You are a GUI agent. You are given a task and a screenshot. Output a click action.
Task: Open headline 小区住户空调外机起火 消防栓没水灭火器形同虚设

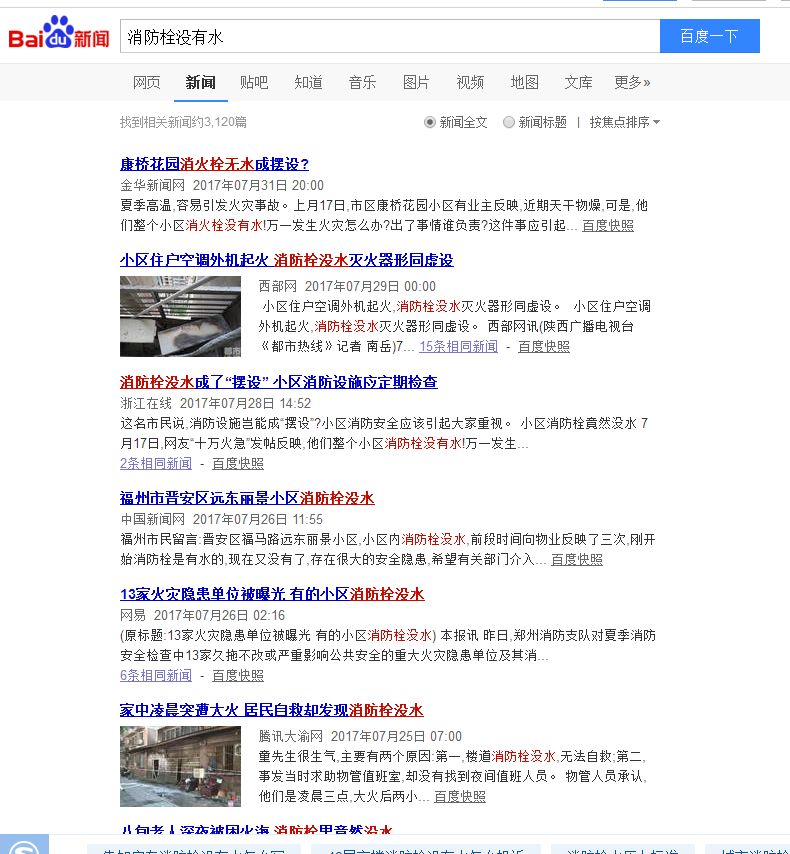(287, 260)
